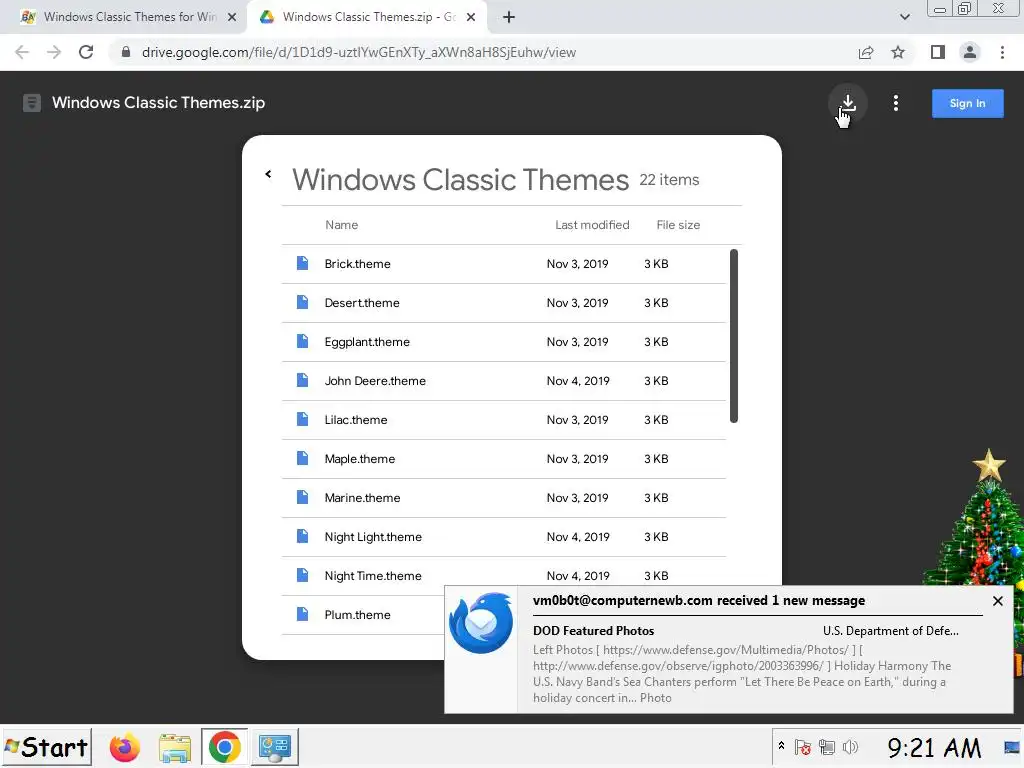Go back to the previous page
This screenshot has height=768, width=1024.
pos(22,52)
